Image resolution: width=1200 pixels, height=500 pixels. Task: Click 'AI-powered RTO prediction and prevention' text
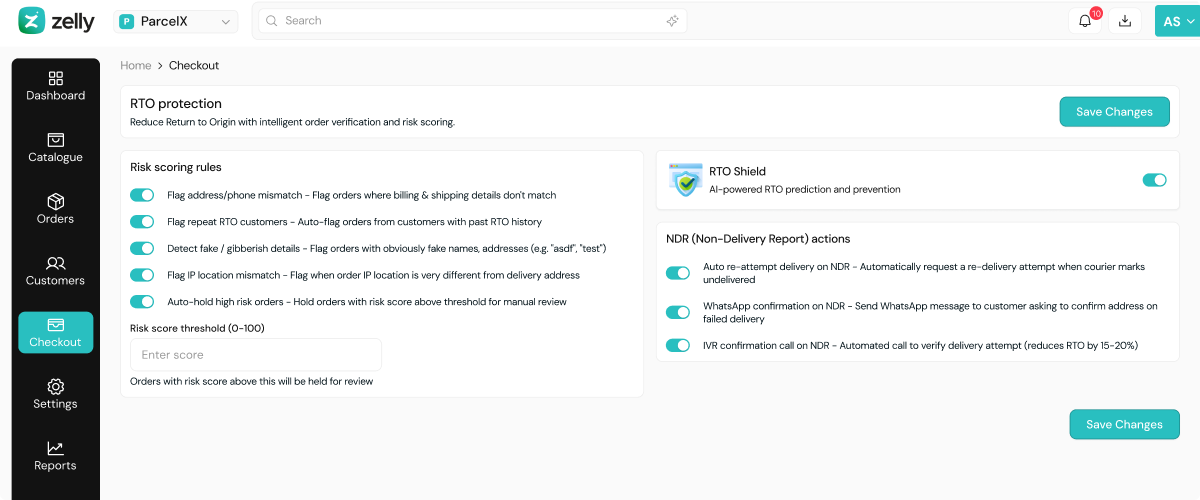point(805,189)
